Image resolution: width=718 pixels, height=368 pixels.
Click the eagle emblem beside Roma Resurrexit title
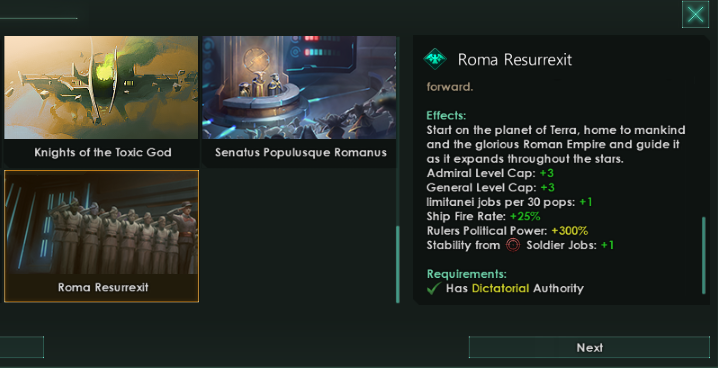(x=435, y=59)
